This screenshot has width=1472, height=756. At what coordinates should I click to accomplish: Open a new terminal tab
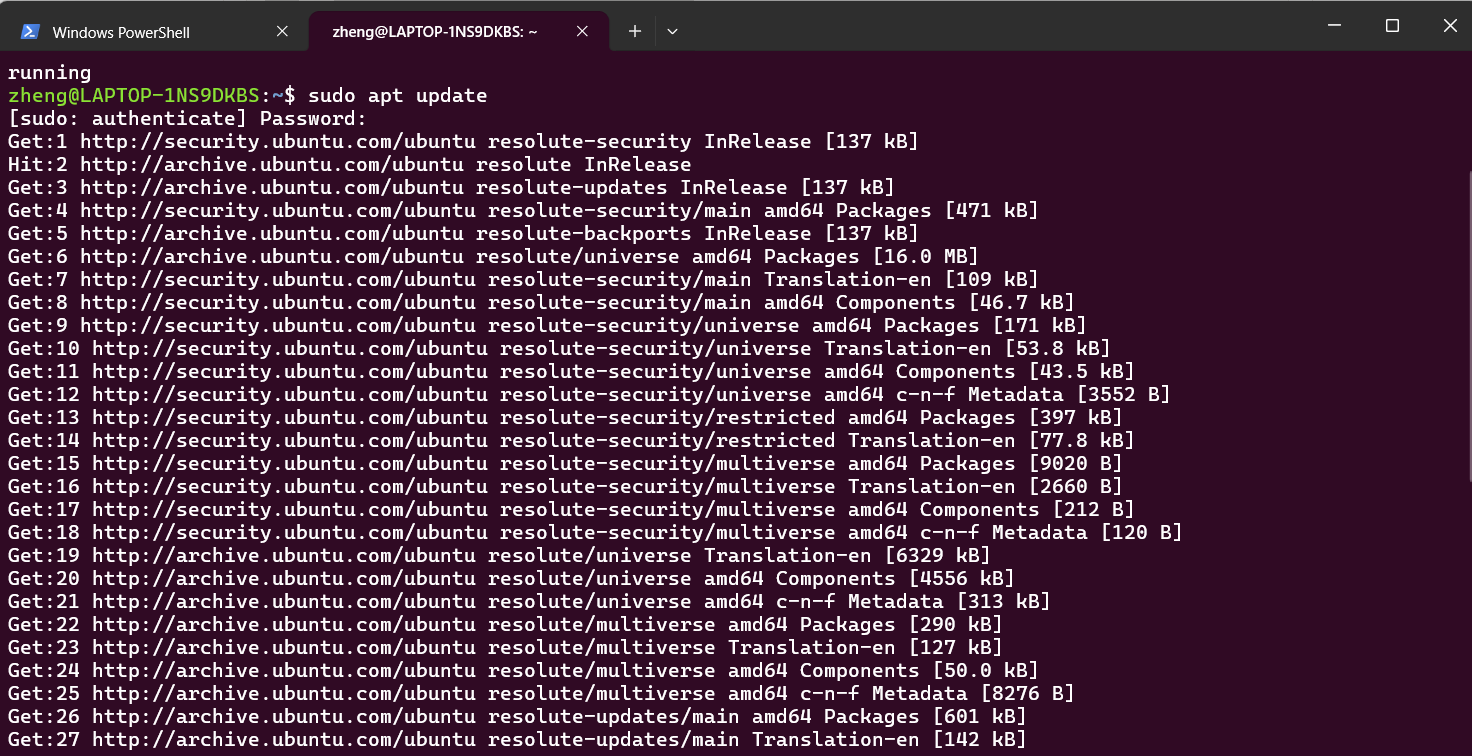pyautogui.click(x=634, y=32)
